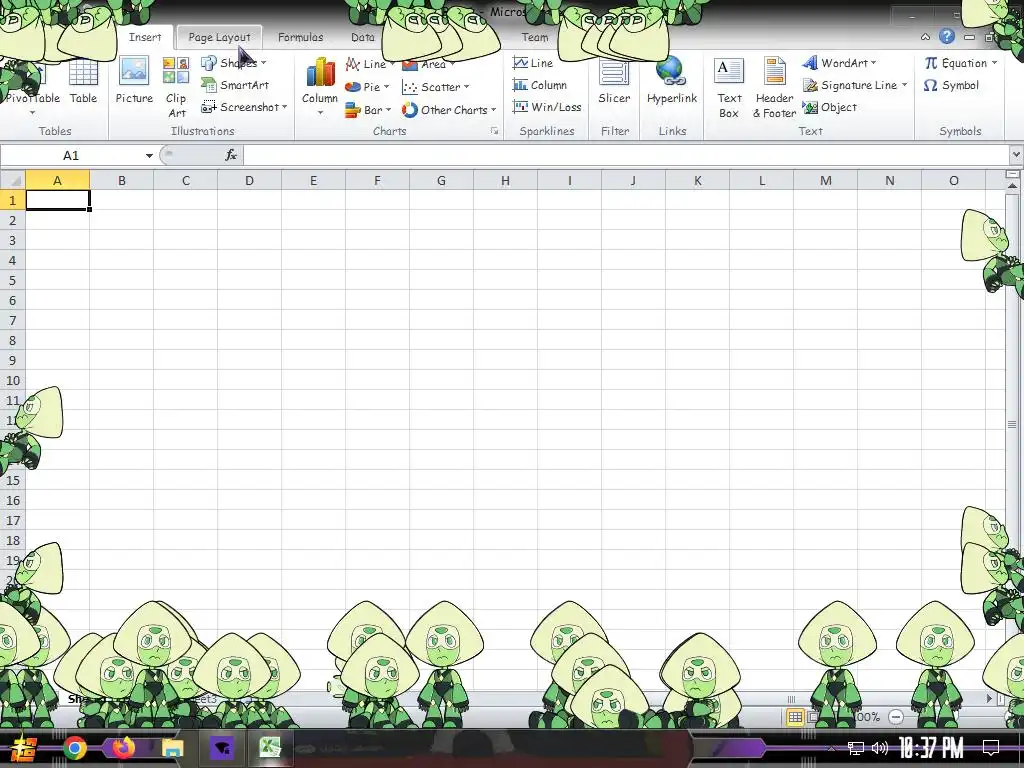Select cell A1

click(x=57, y=200)
